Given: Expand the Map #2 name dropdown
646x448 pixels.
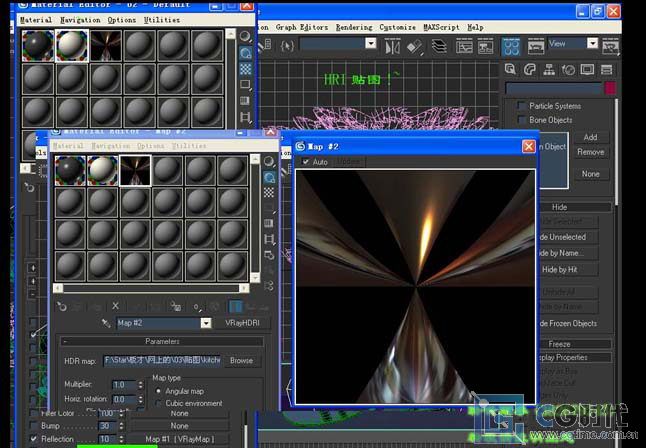Looking at the screenshot, I should [206, 323].
